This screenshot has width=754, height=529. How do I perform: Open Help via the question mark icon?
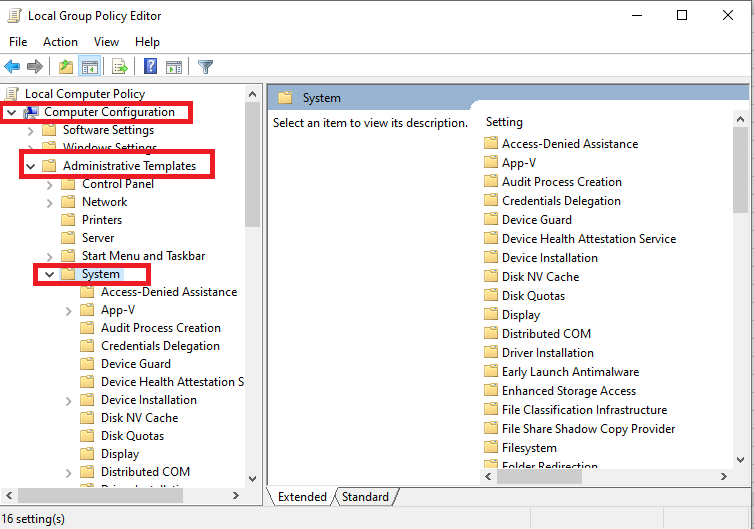click(x=150, y=67)
